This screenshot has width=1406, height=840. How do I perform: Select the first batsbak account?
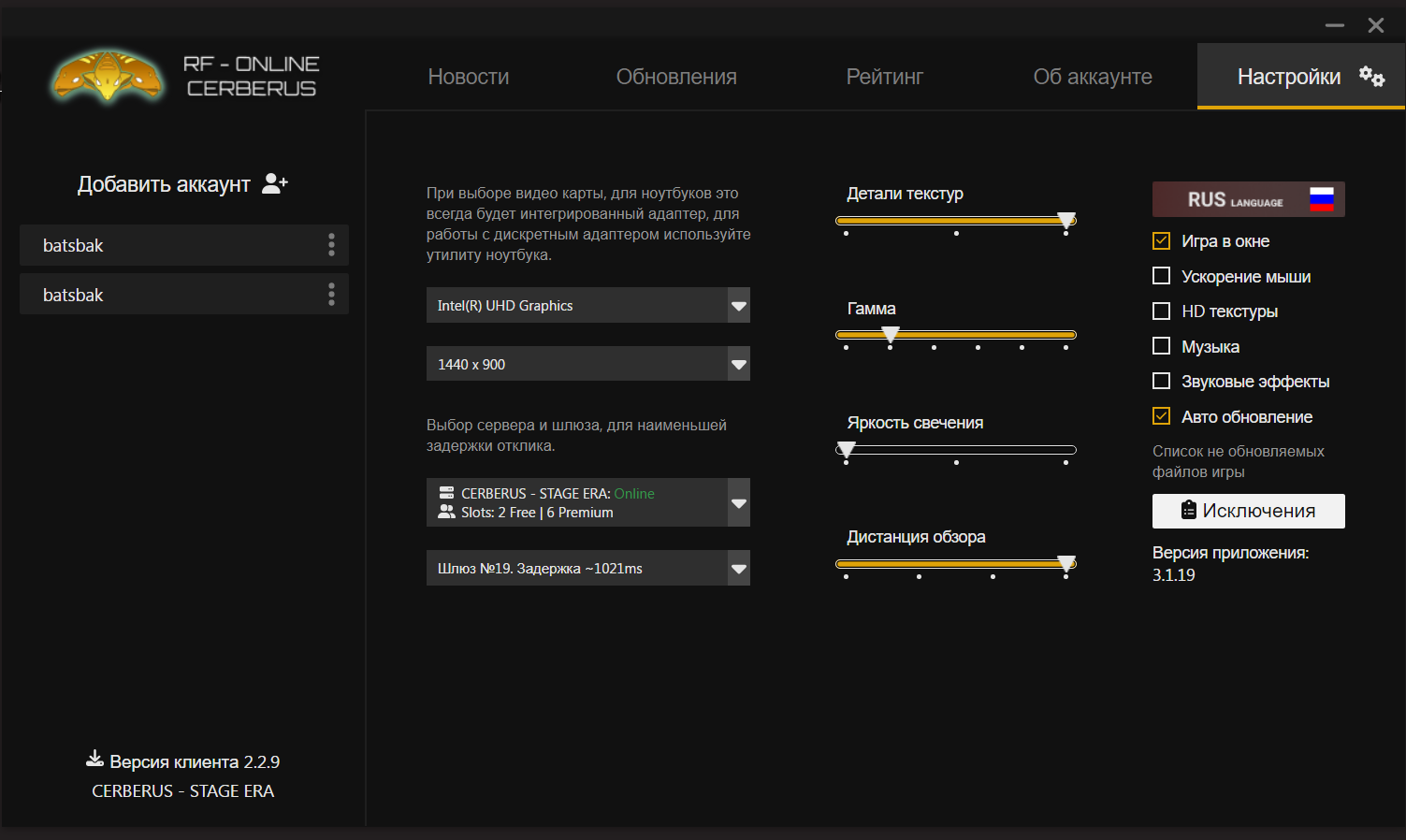point(168,245)
